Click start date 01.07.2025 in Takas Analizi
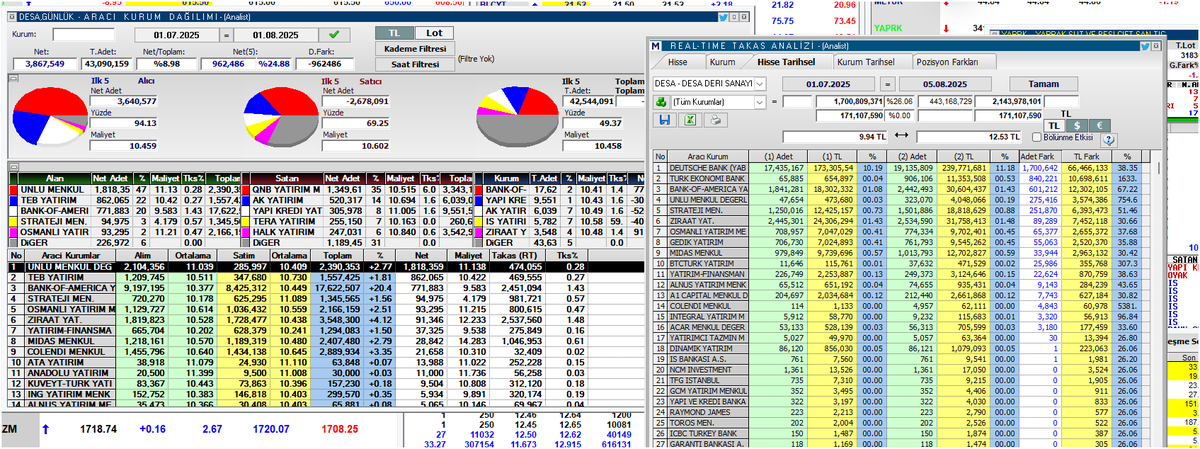1200x449 pixels. tap(829, 84)
